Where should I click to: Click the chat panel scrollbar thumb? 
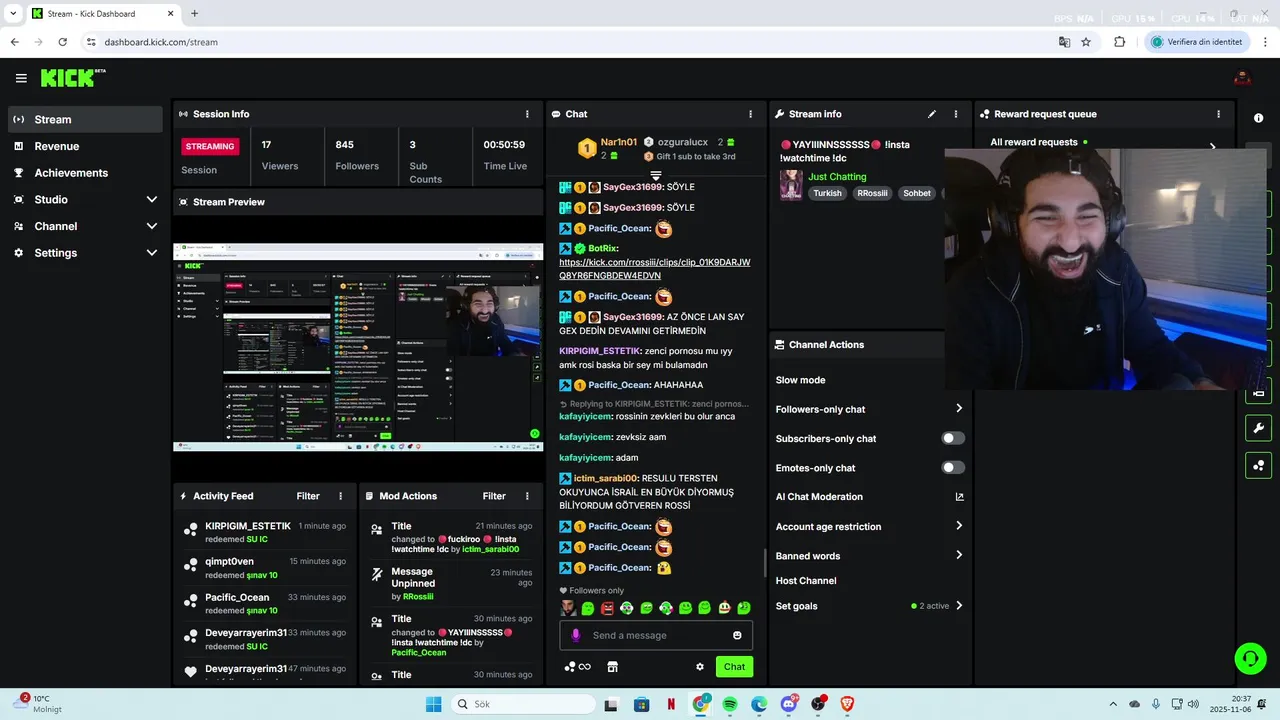(x=765, y=562)
